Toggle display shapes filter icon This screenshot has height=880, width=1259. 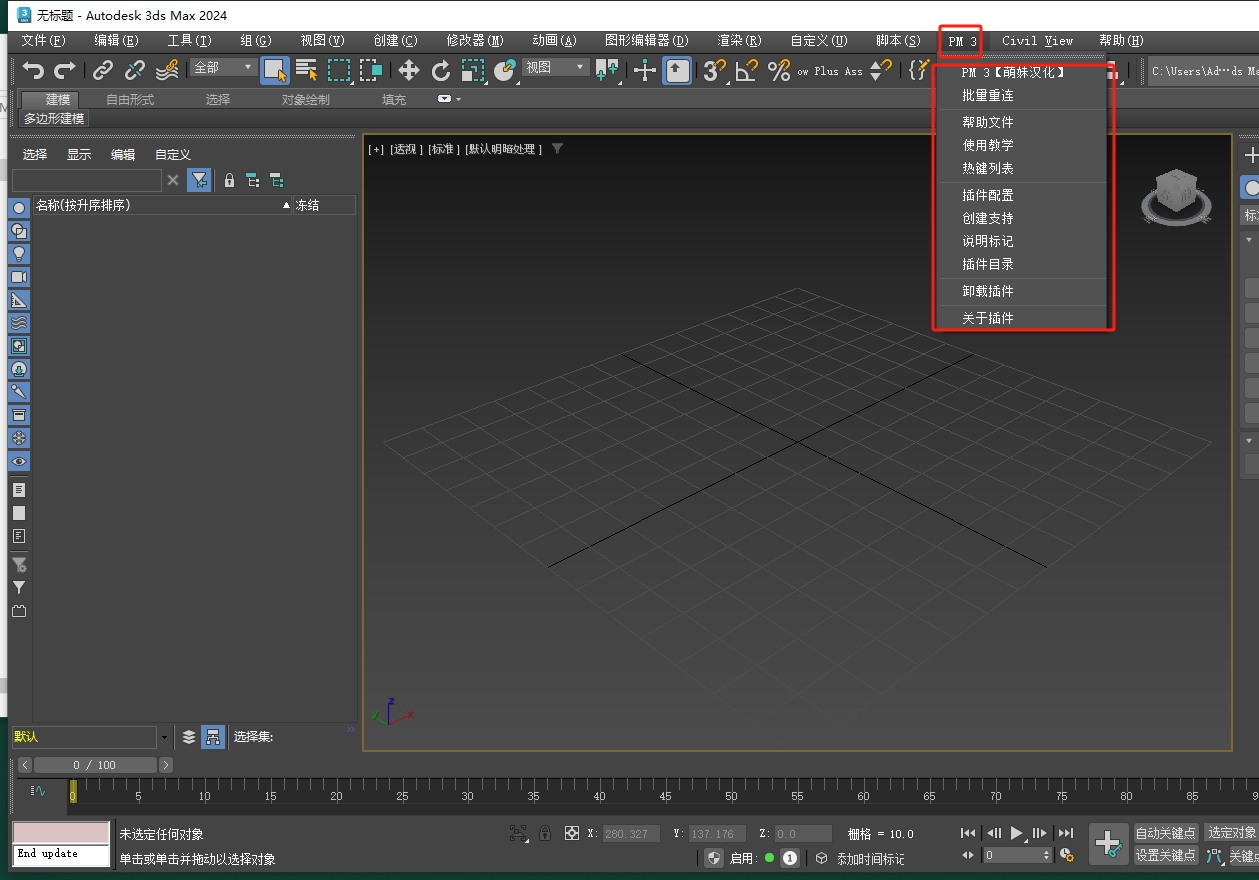point(19,230)
